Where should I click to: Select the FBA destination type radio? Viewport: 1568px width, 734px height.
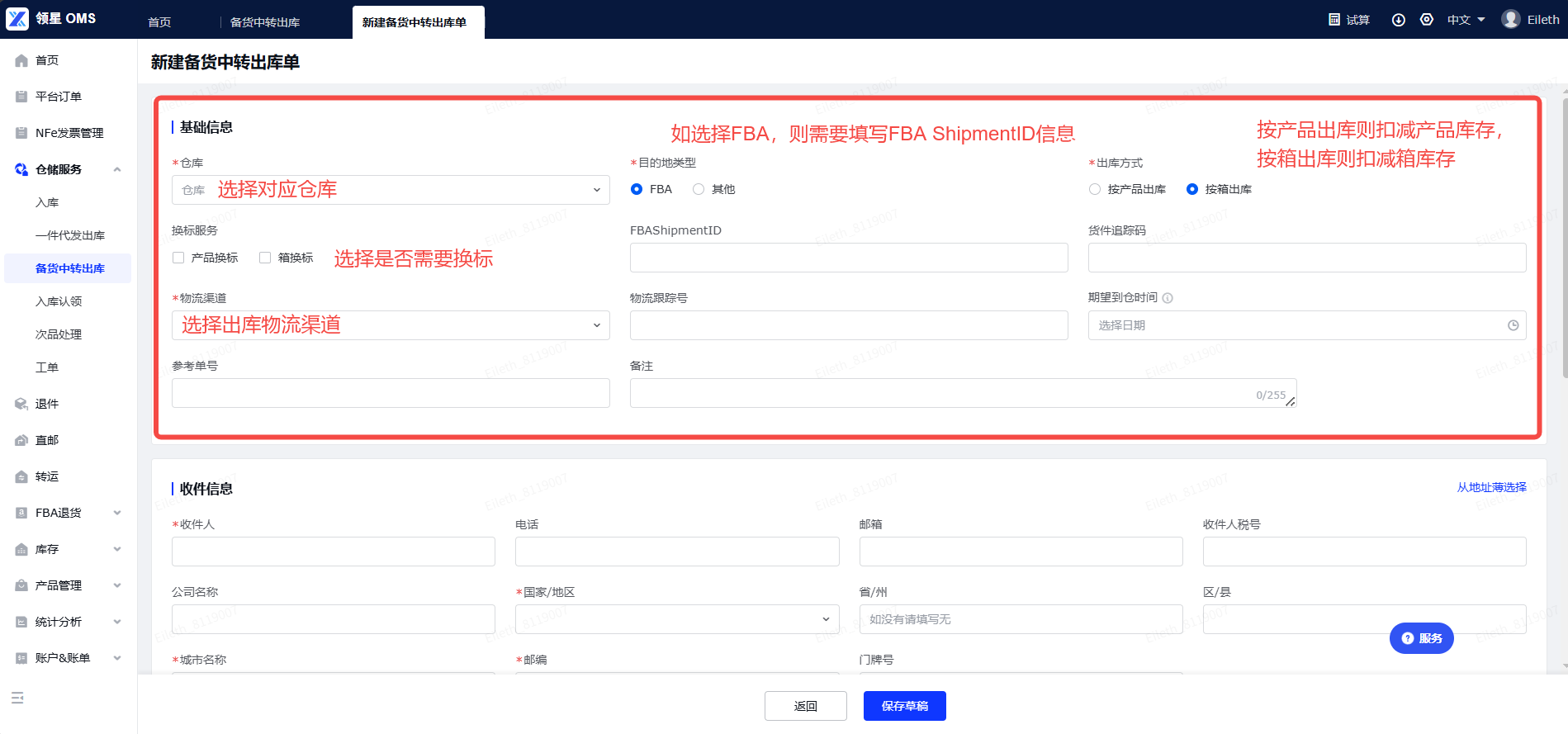pos(637,189)
